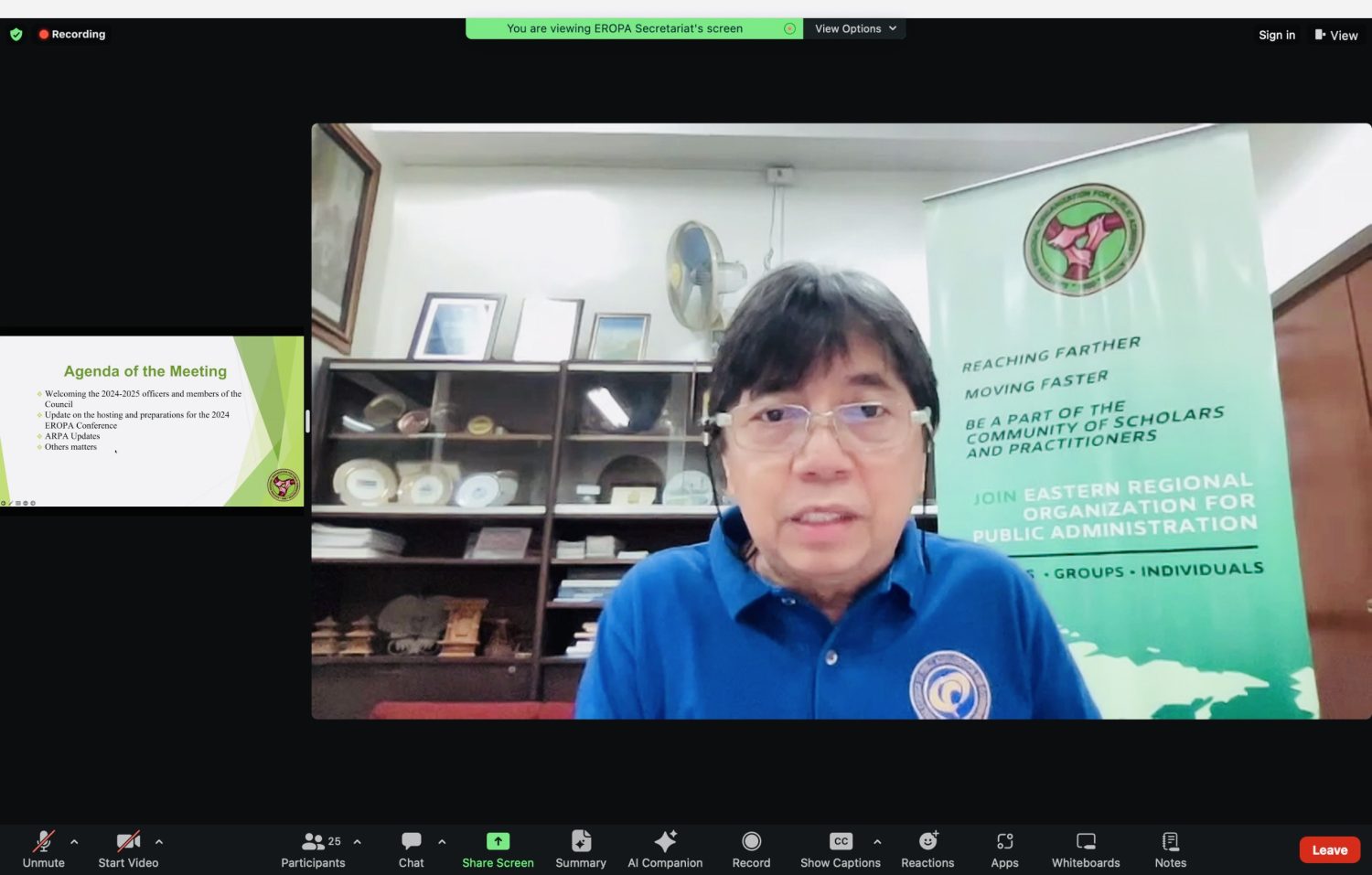Click the speaker's video tile
The image size is (1372, 875).
tap(841, 421)
